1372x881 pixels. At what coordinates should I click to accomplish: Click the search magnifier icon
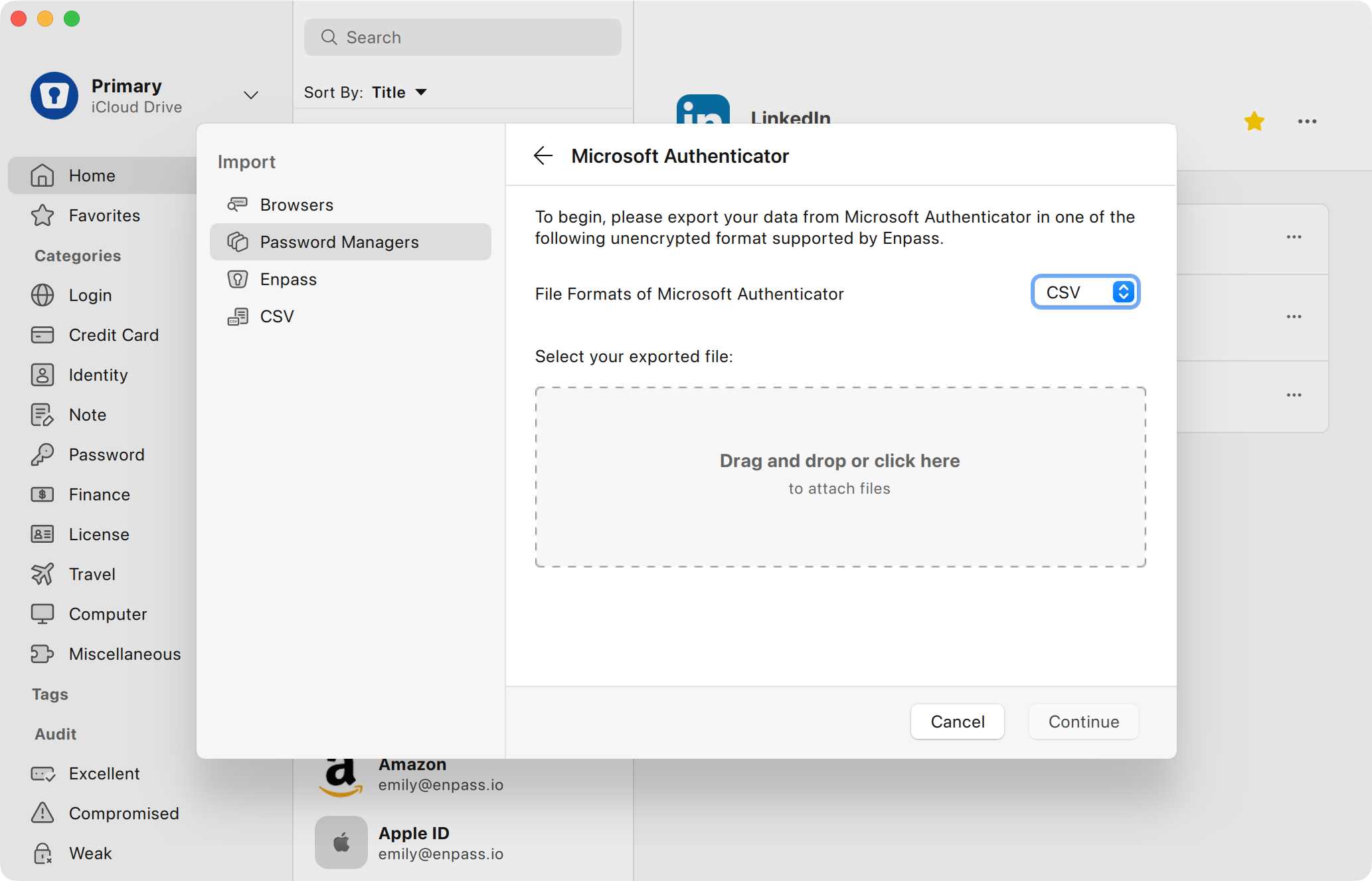329,37
